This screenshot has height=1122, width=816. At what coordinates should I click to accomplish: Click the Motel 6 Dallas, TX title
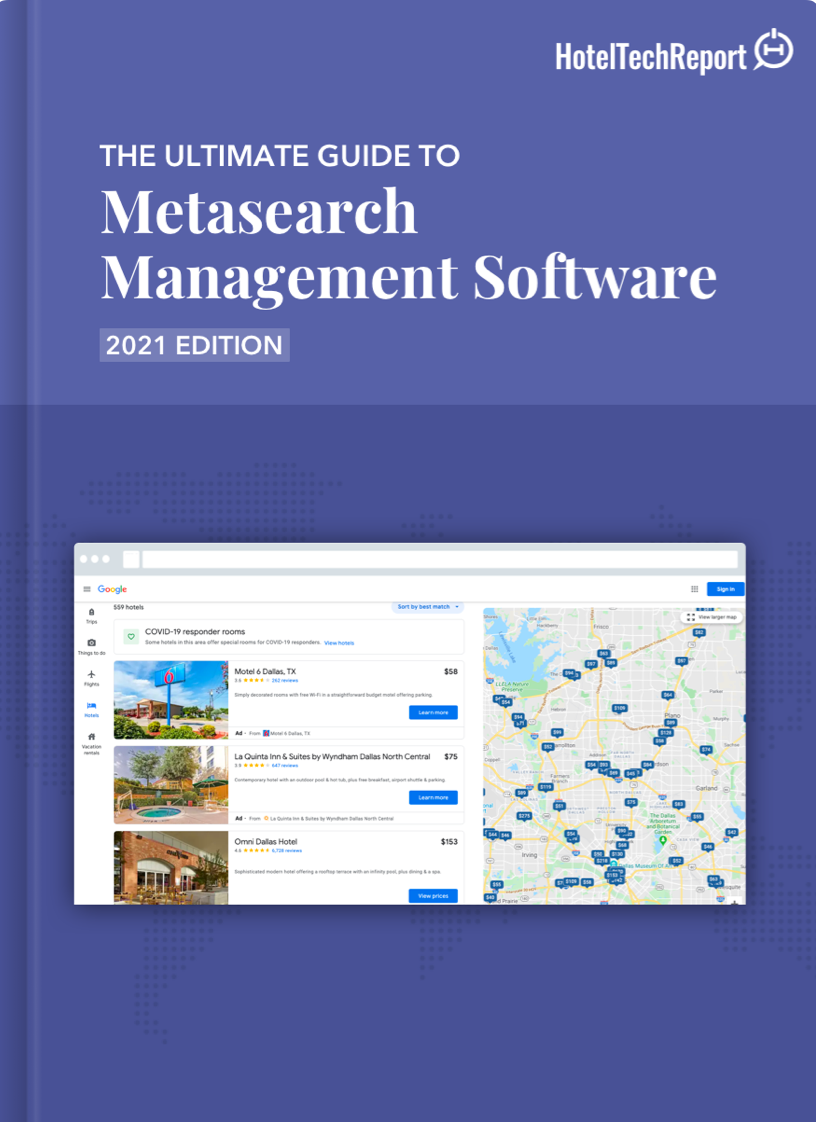click(265, 671)
